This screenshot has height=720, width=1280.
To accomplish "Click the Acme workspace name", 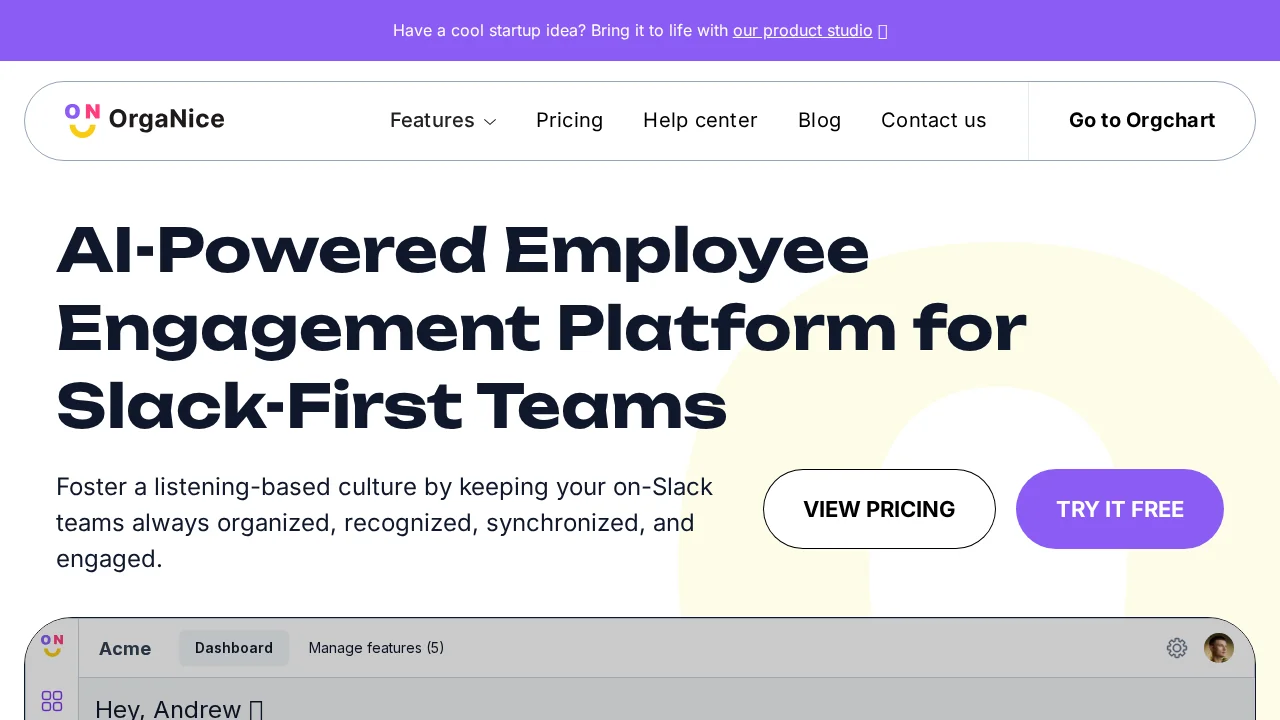I will [x=125, y=649].
